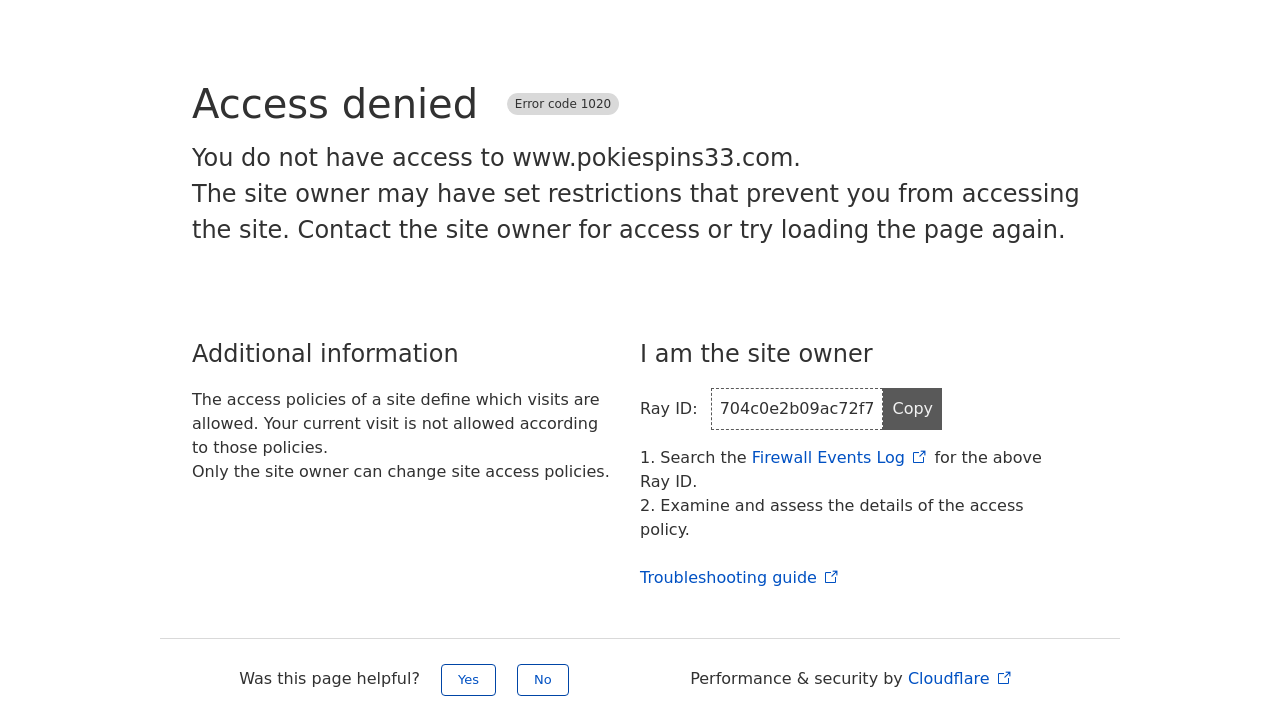Click the 'Ray ID:' label
This screenshot has width=1280, height=720.
pos(669,409)
